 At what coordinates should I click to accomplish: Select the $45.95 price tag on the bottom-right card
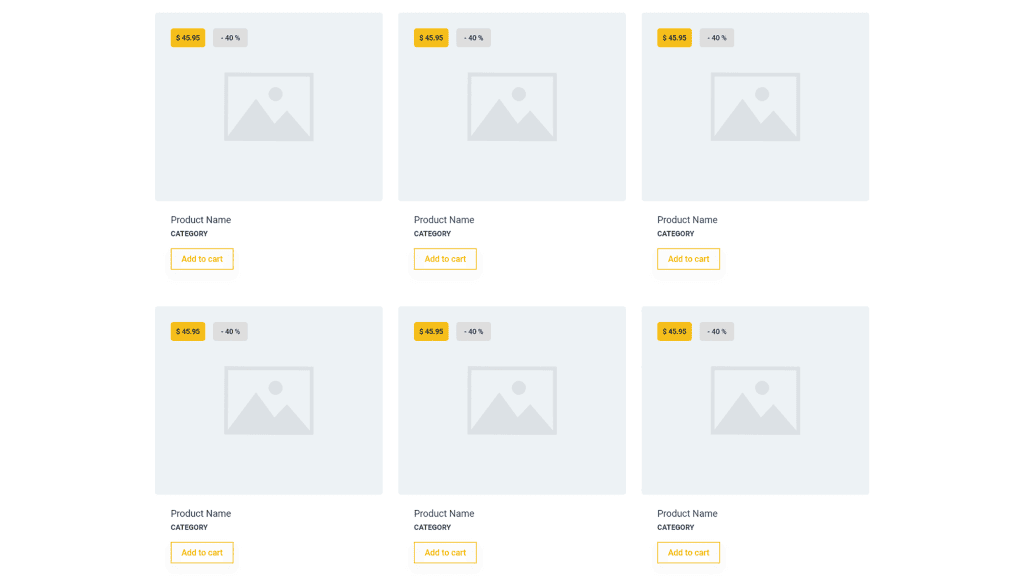(x=674, y=332)
